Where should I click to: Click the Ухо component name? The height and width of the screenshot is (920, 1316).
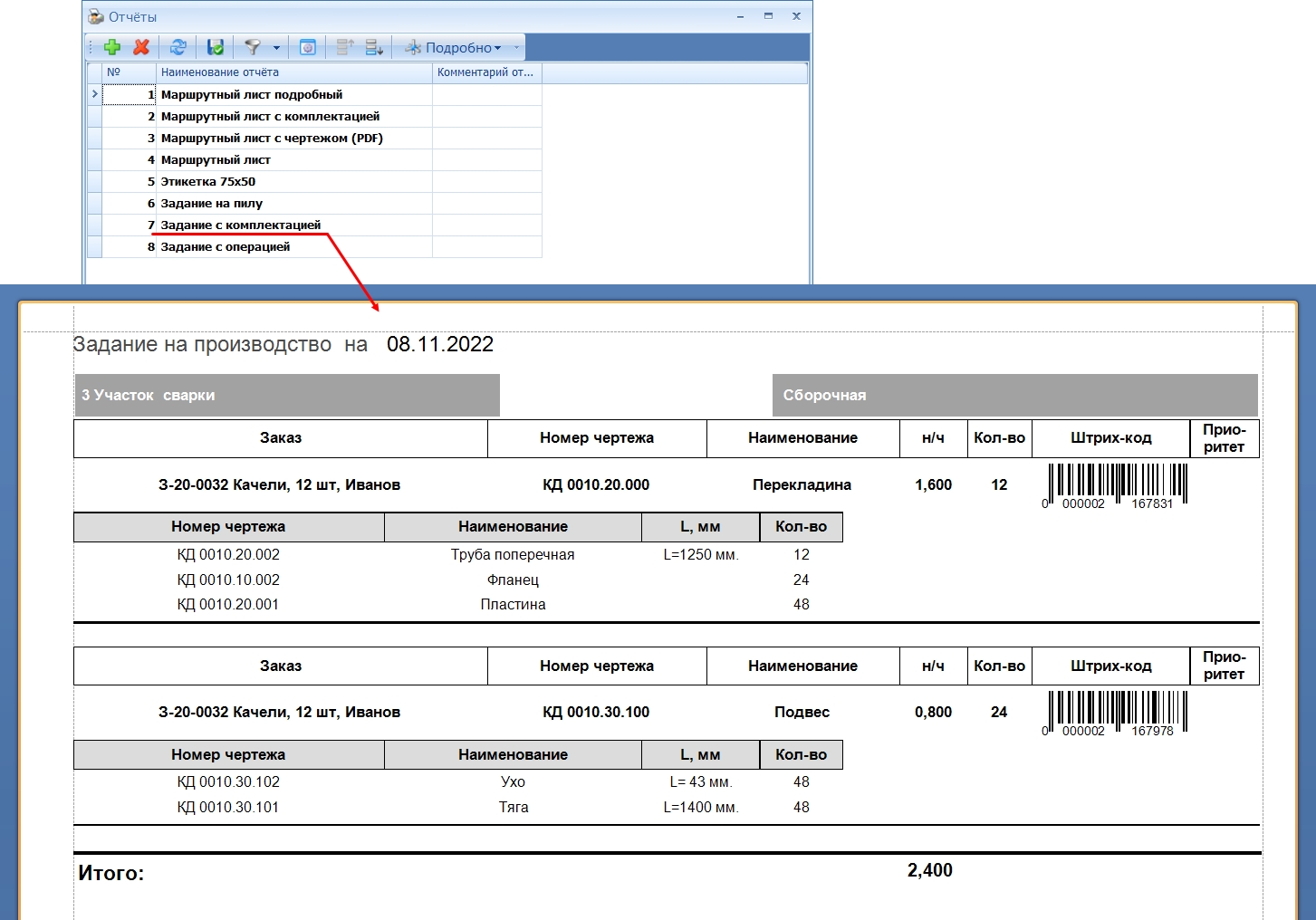[513, 781]
